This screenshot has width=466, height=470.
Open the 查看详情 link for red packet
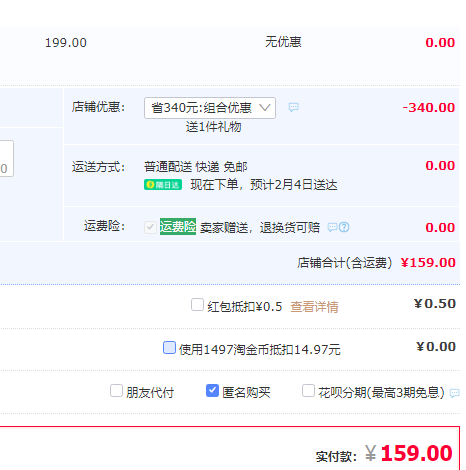tap(314, 307)
